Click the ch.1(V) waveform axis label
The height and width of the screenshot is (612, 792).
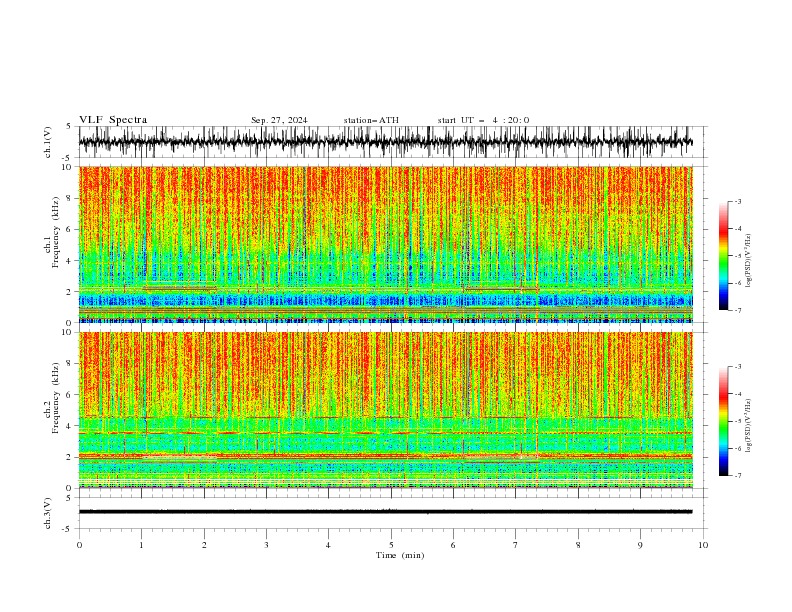coord(48,142)
